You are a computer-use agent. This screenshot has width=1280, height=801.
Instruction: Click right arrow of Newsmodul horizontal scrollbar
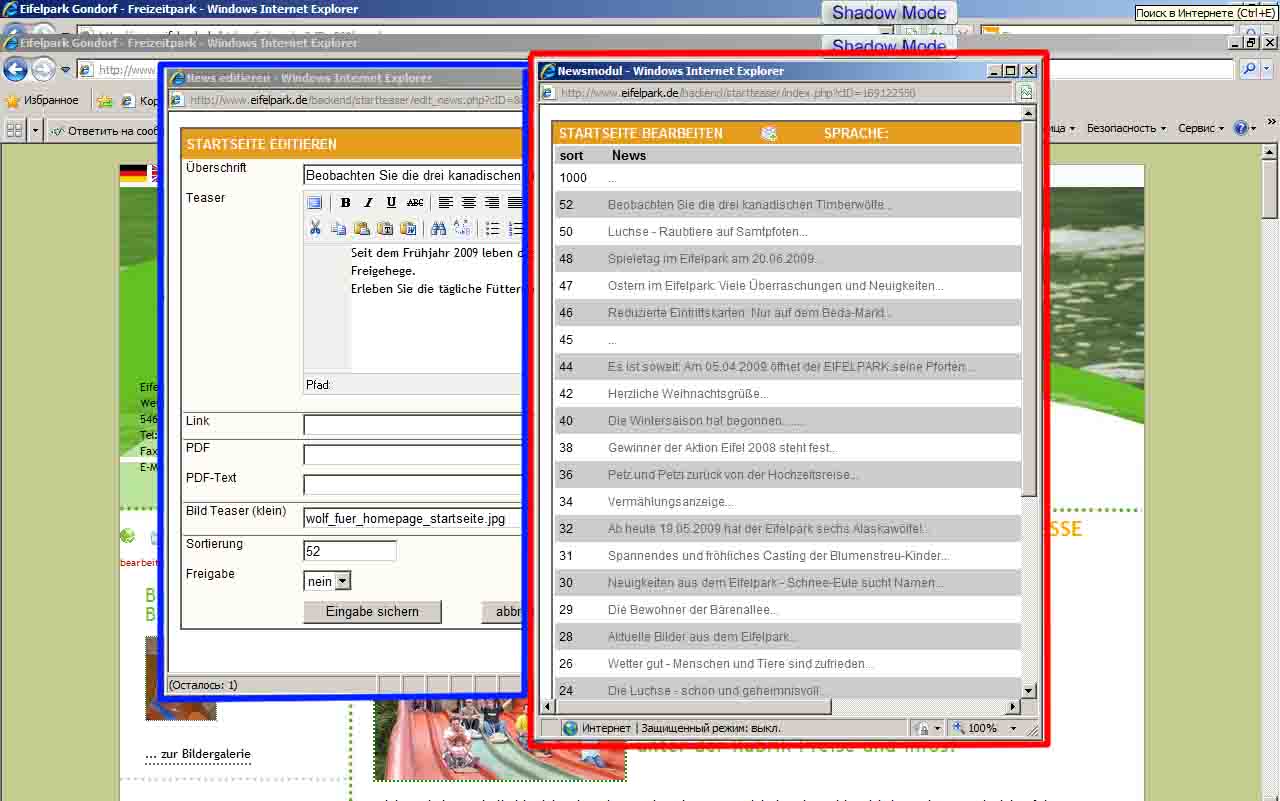[1013, 706]
